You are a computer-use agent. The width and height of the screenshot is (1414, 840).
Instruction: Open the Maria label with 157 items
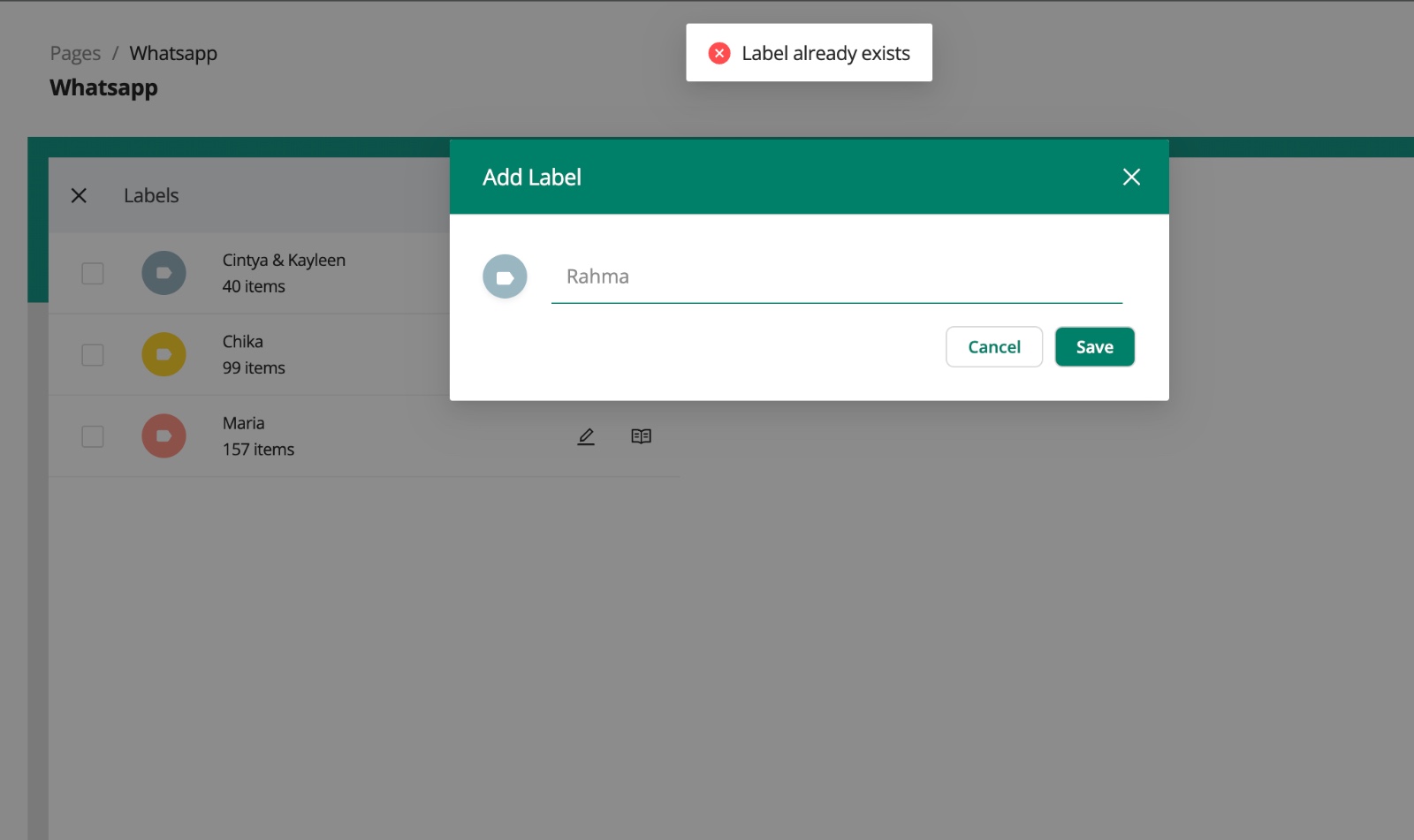click(x=258, y=436)
